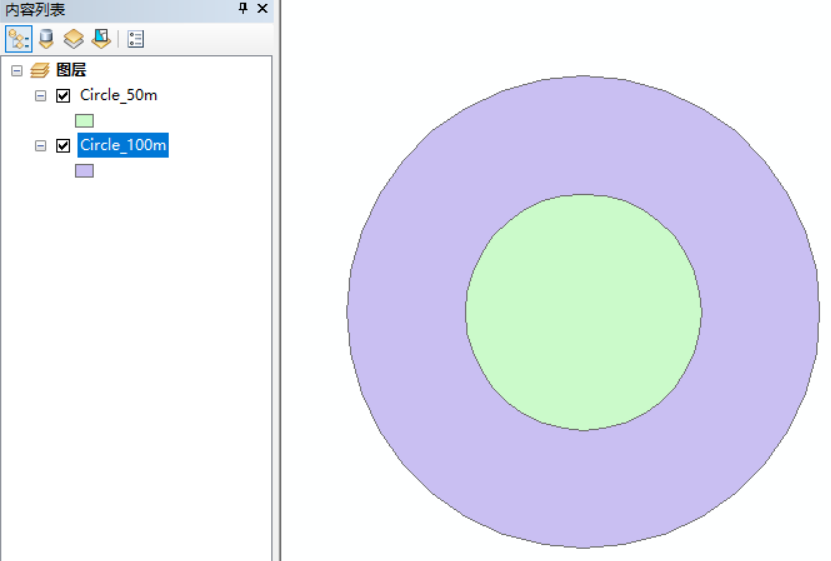Open the purple Circle_100m symbol swatch

[84, 171]
